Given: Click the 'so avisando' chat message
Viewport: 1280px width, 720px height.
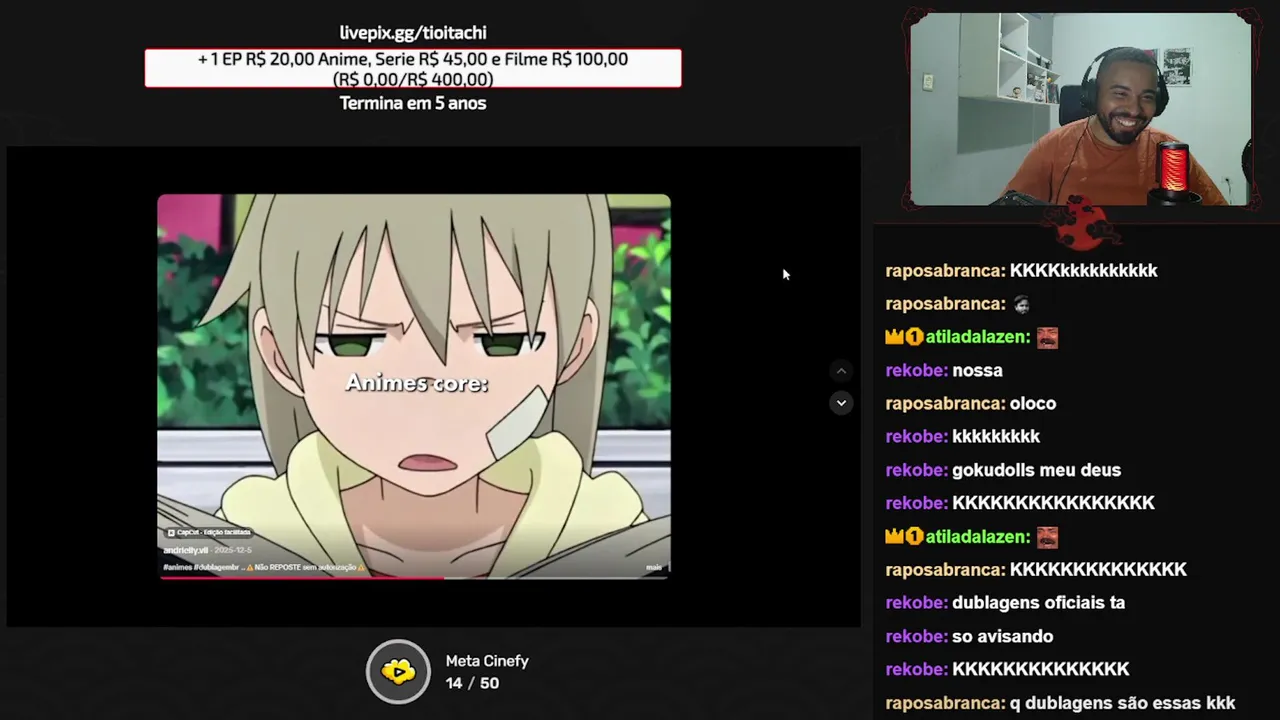Looking at the screenshot, I should coord(969,636).
